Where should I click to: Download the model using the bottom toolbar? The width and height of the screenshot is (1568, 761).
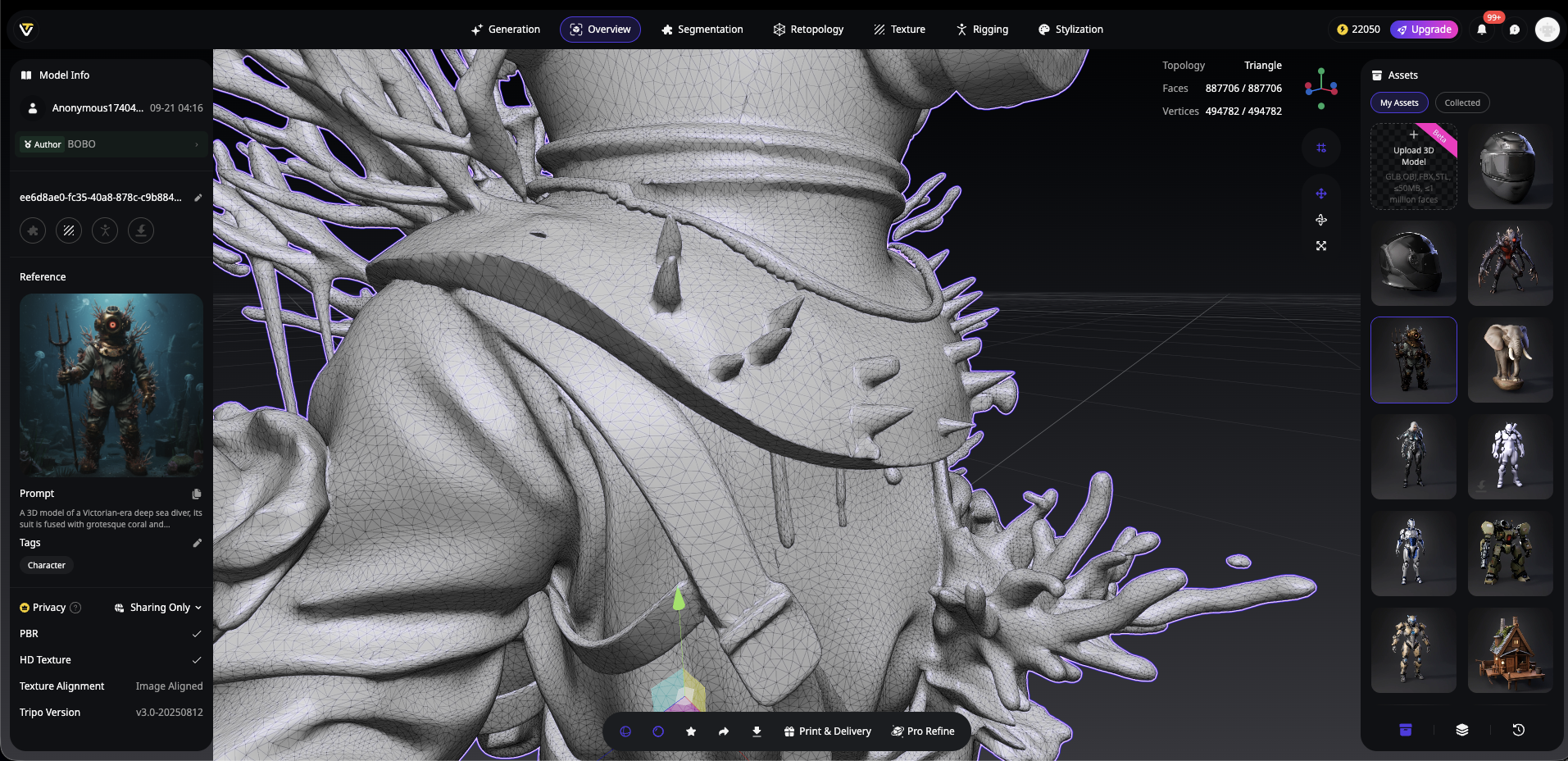pos(757,731)
